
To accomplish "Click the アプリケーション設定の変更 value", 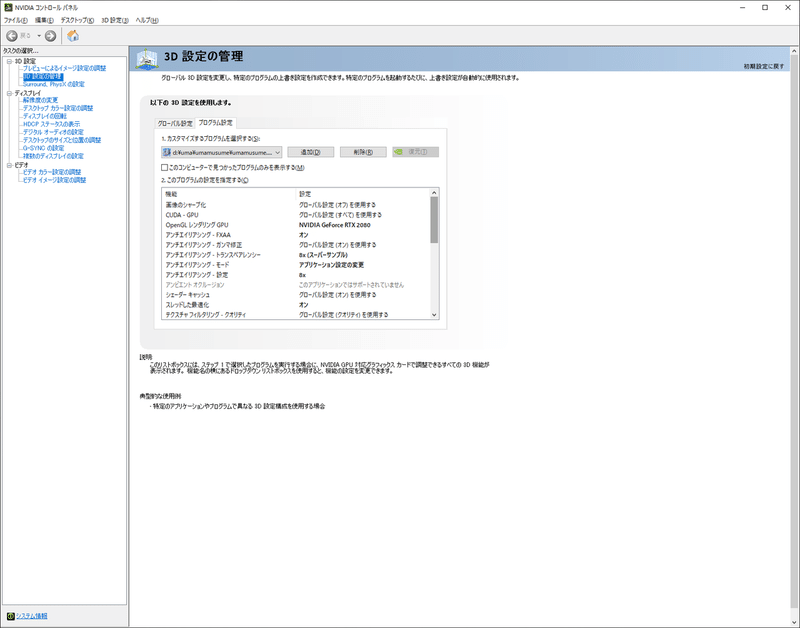I will (x=331, y=265).
